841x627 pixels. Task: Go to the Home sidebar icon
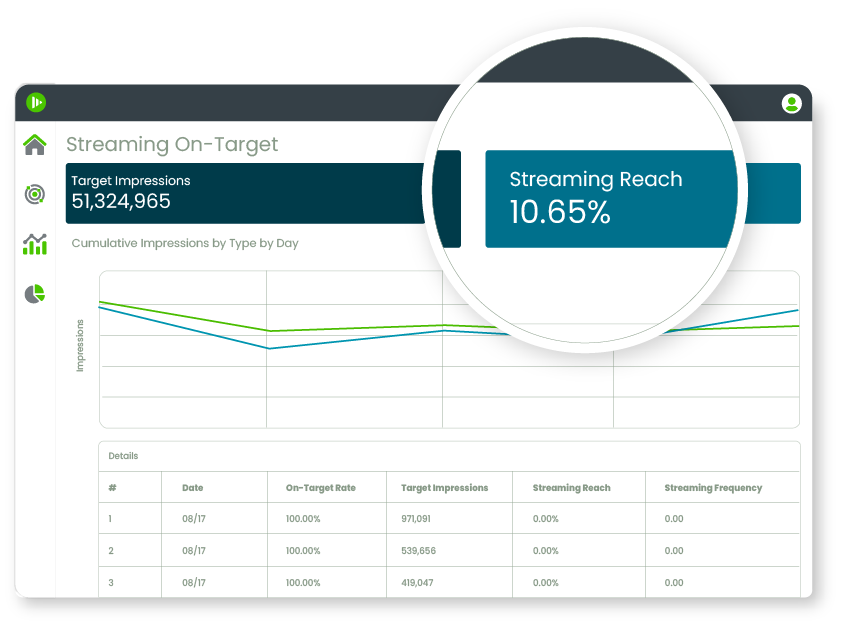click(x=35, y=145)
